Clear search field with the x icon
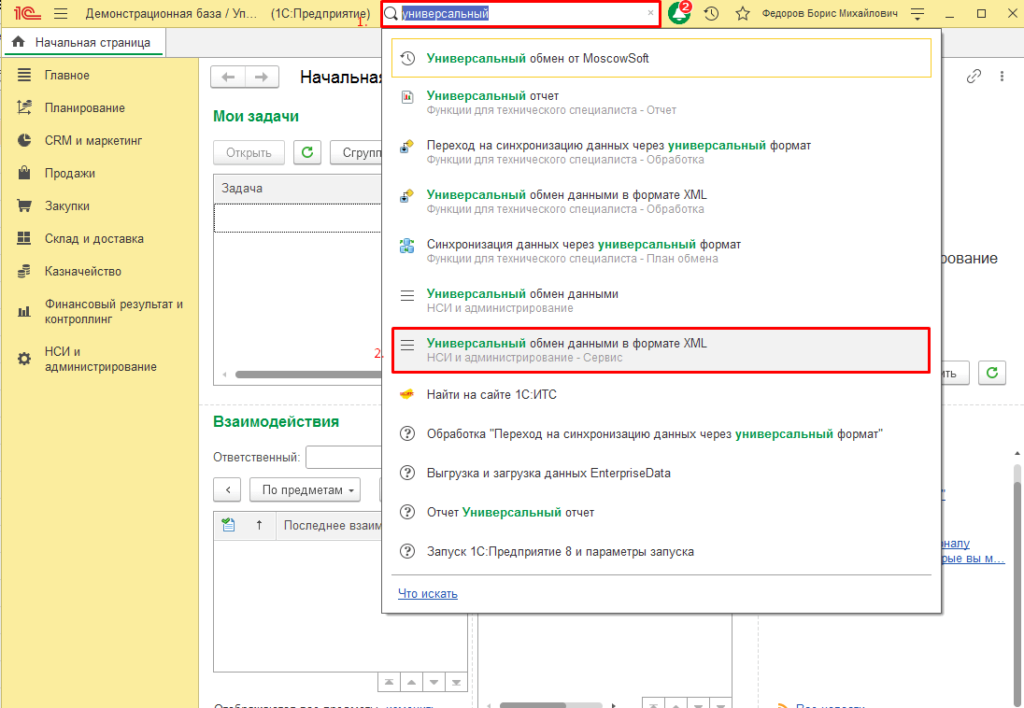This screenshot has width=1024, height=708. (x=650, y=13)
